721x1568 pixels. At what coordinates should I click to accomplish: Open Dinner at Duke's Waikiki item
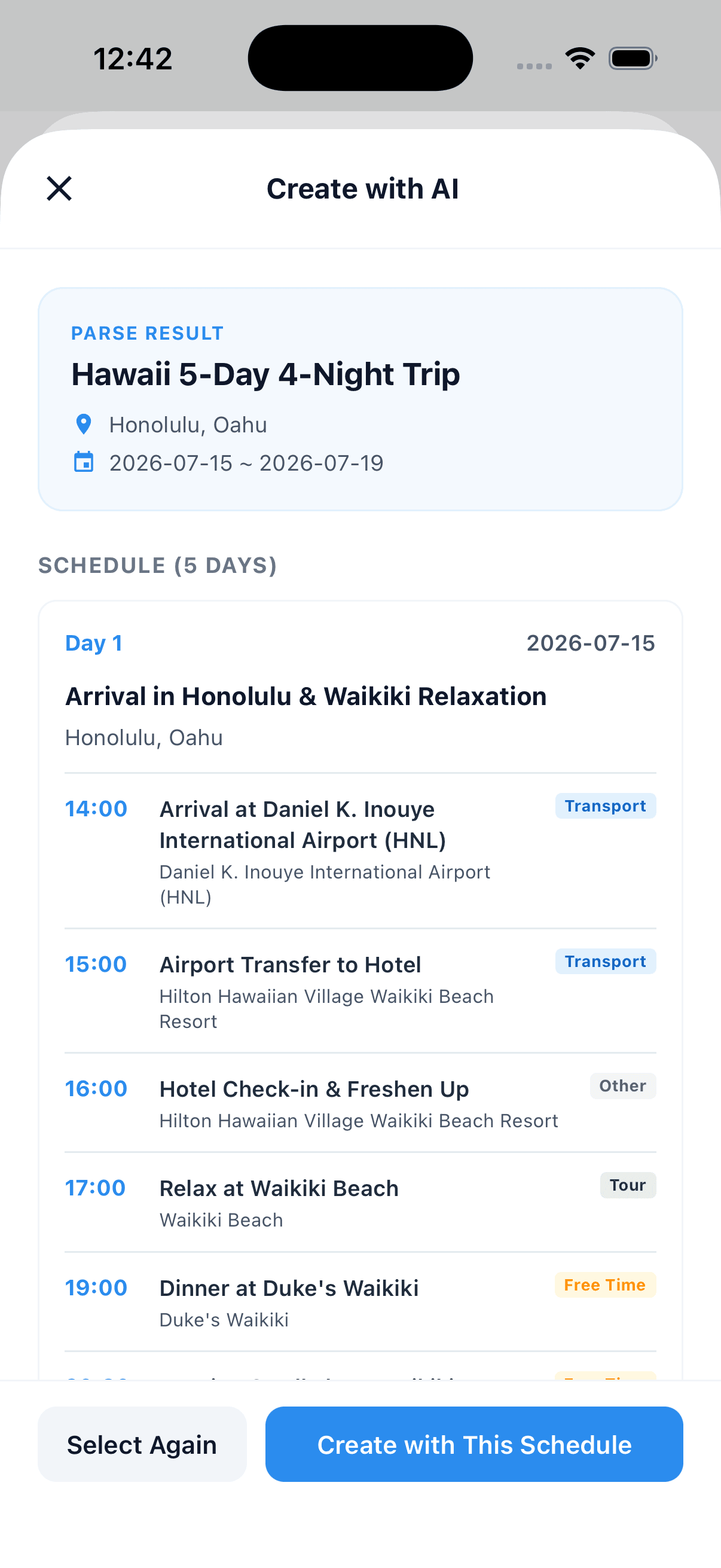(x=289, y=1288)
